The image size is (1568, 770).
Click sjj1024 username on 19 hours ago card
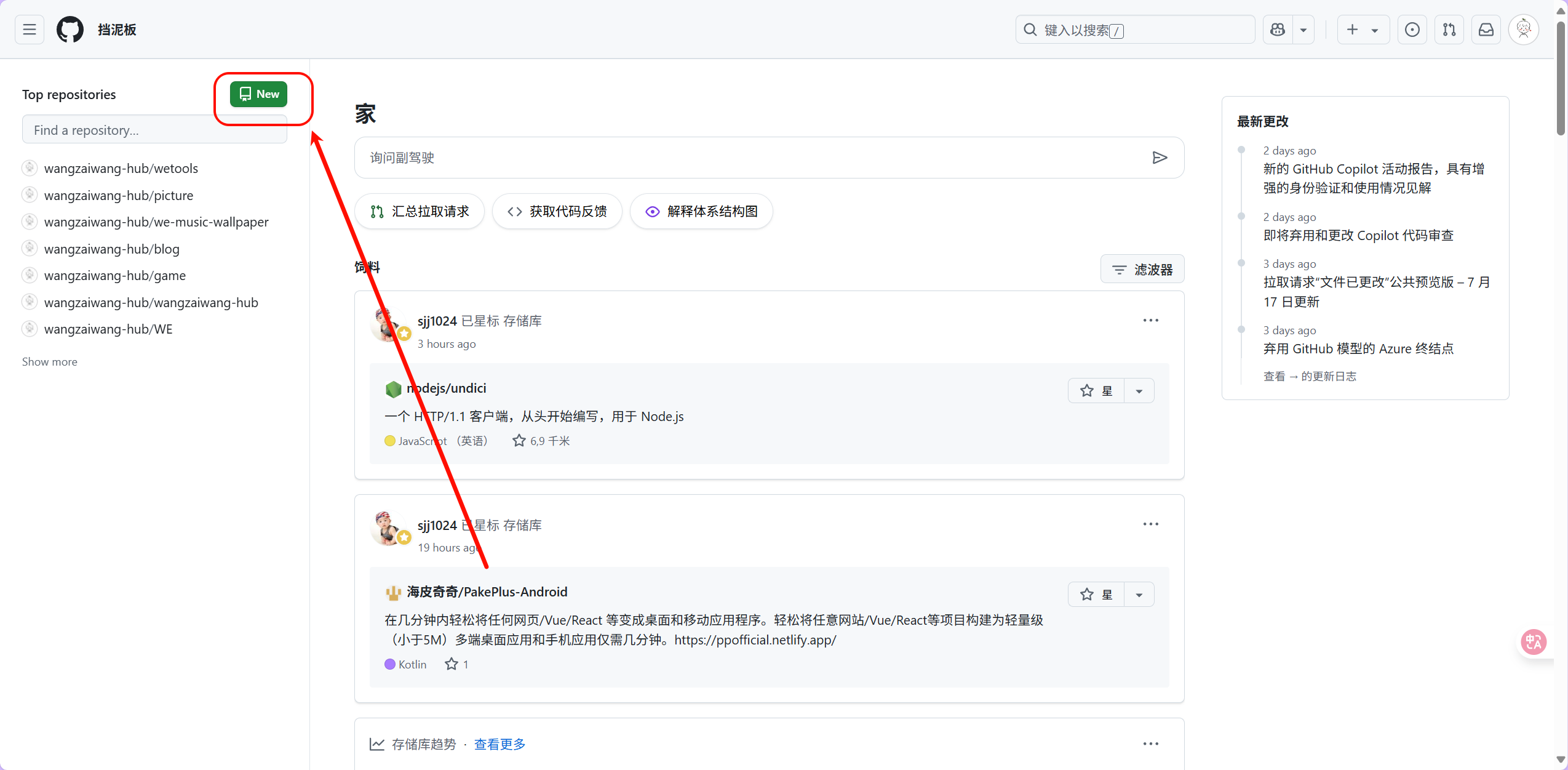437,526
